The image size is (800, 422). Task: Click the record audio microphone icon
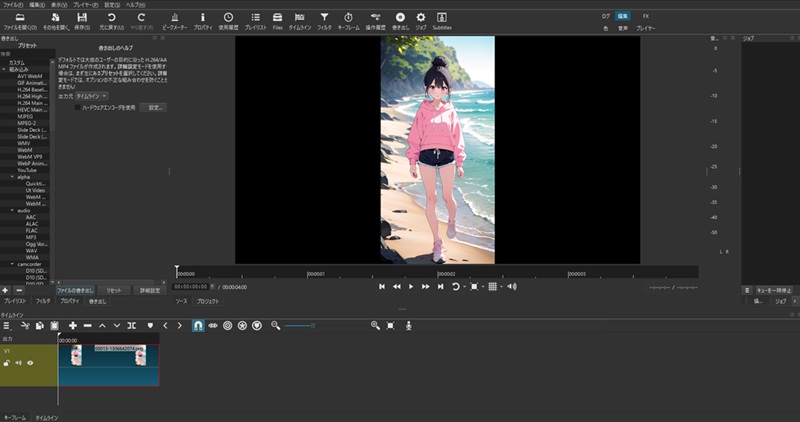[x=408, y=326]
